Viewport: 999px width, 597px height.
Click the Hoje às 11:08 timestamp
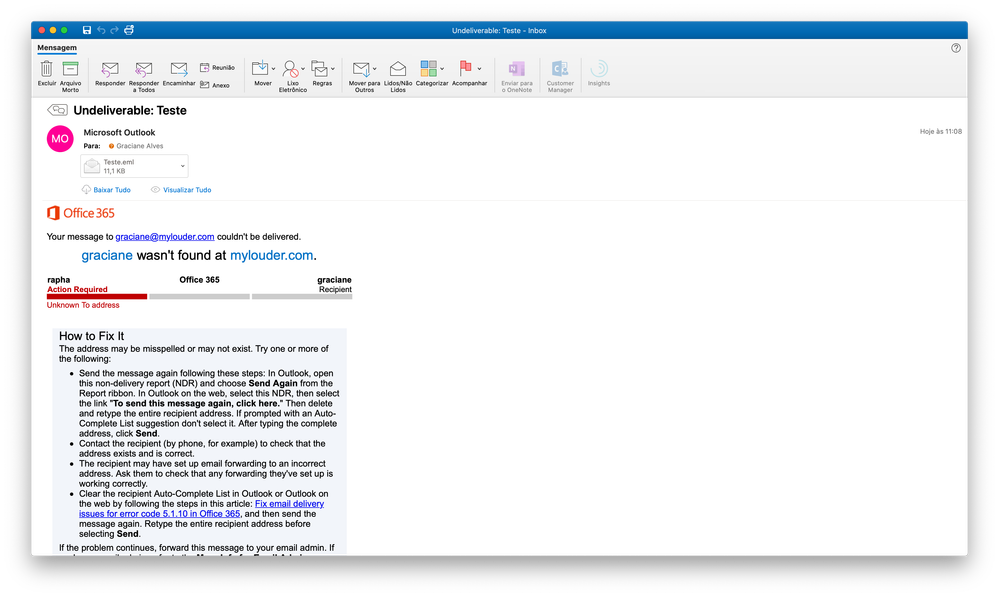pos(940,131)
